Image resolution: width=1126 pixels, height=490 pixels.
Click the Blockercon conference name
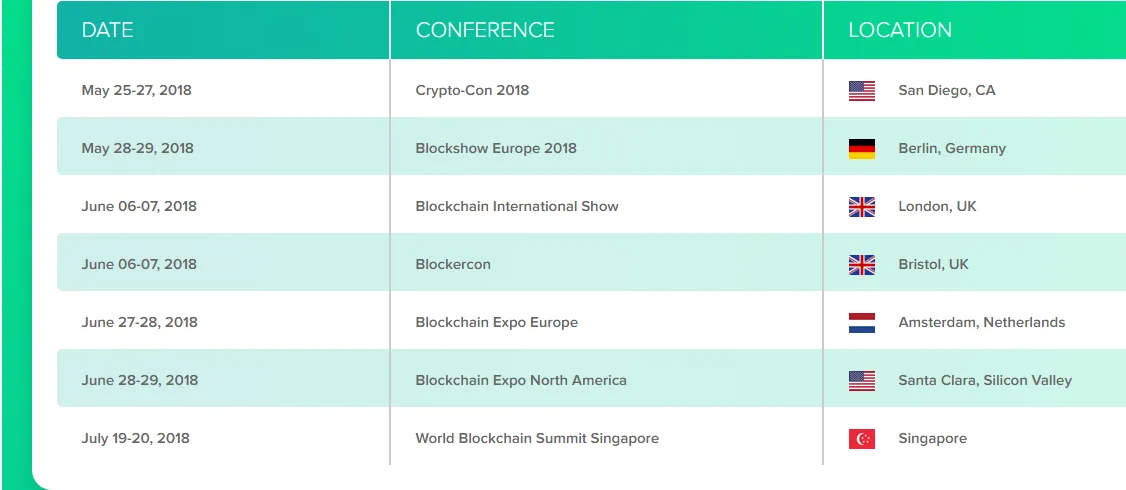tap(452, 264)
